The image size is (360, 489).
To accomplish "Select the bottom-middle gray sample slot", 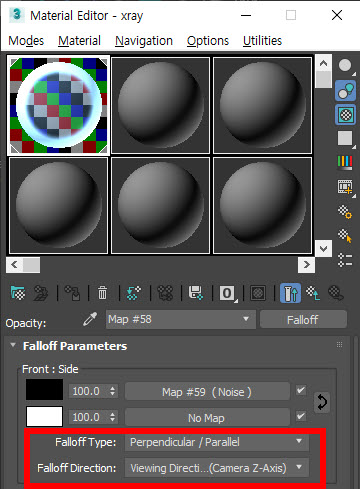I will [160, 205].
